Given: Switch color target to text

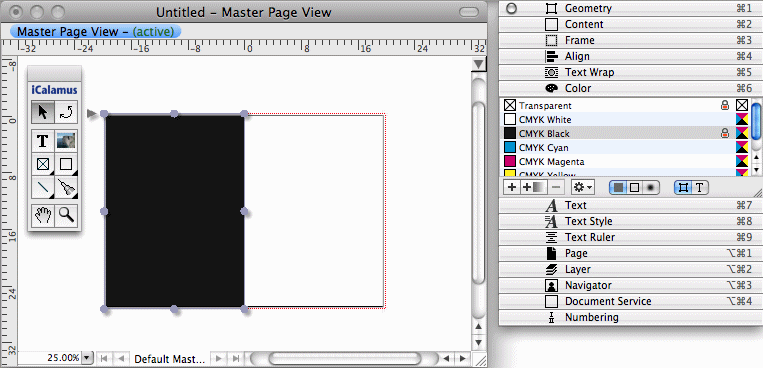Looking at the screenshot, I should click(700, 187).
